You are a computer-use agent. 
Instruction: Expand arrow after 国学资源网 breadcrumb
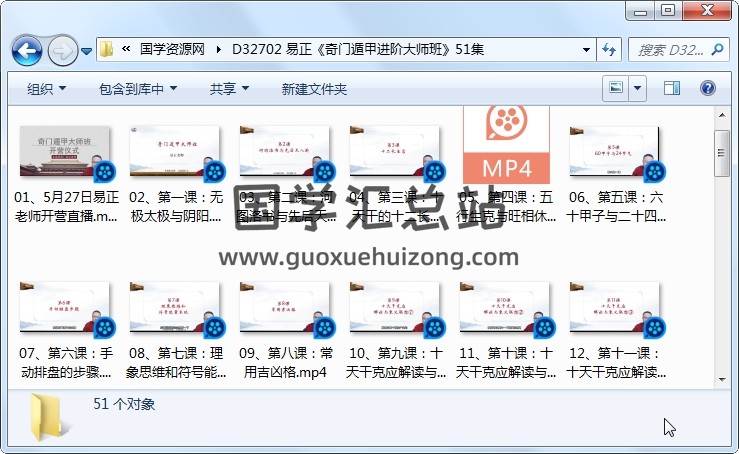pos(218,49)
